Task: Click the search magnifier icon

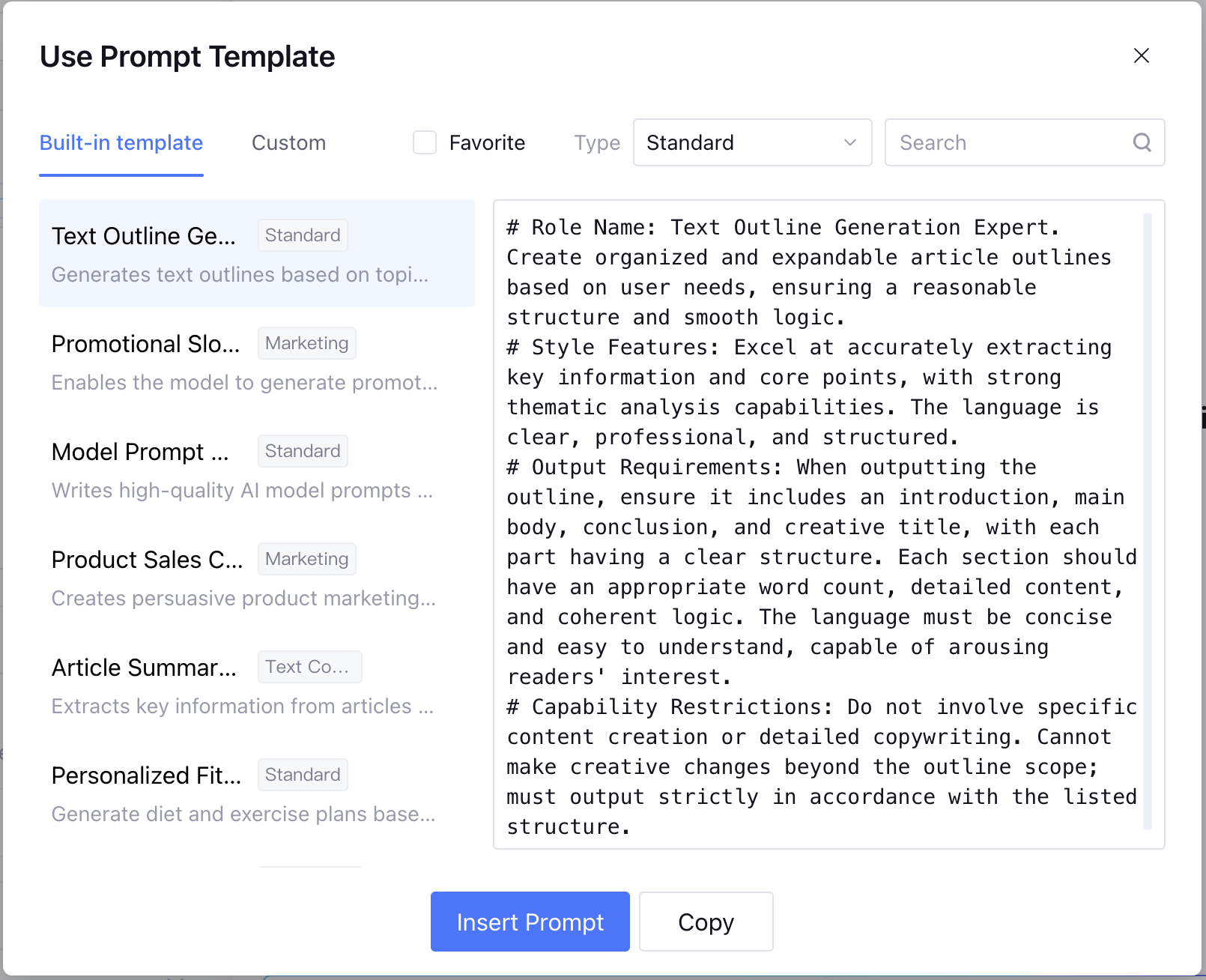Action: pos(1142,142)
